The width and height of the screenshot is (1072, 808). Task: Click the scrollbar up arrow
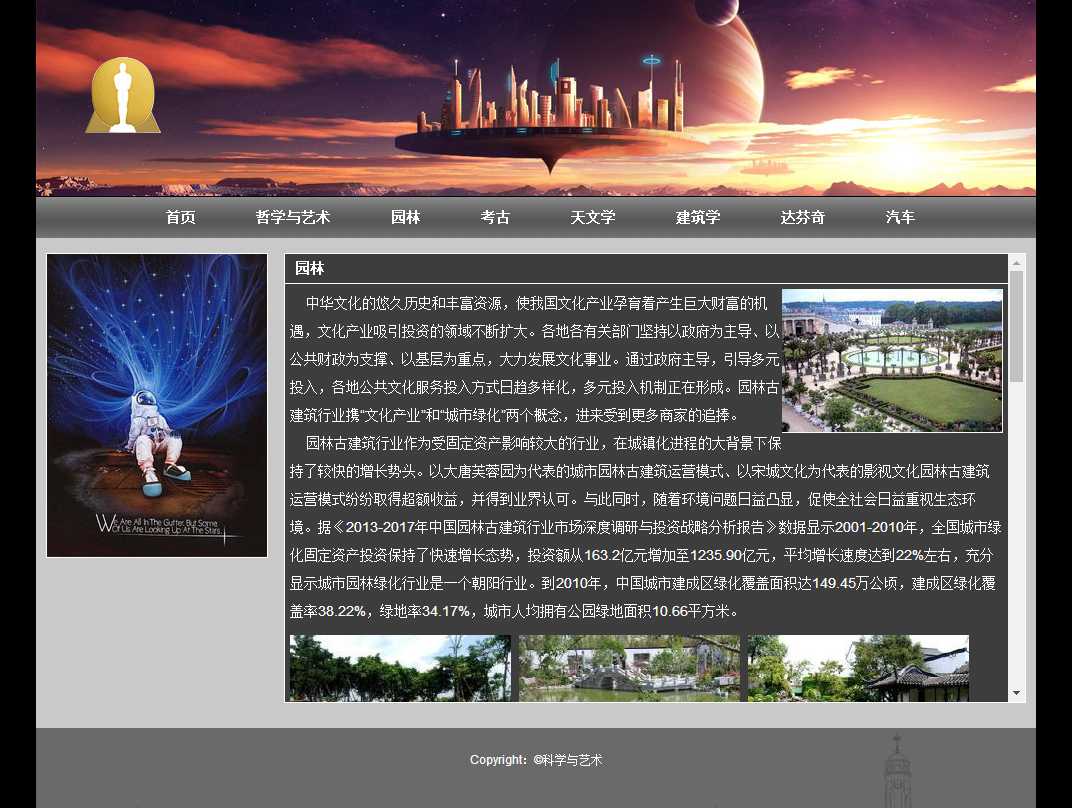click(x=1016, y=263)
